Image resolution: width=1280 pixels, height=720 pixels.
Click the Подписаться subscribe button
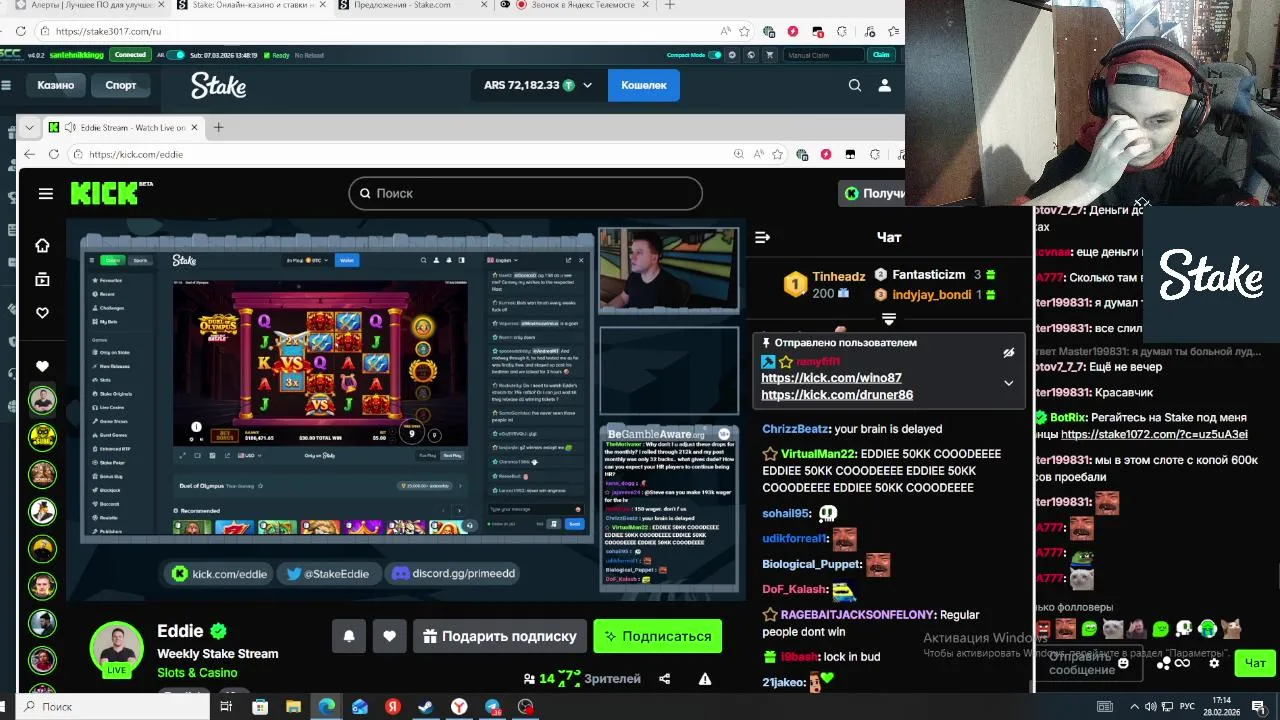pos(657,636)
